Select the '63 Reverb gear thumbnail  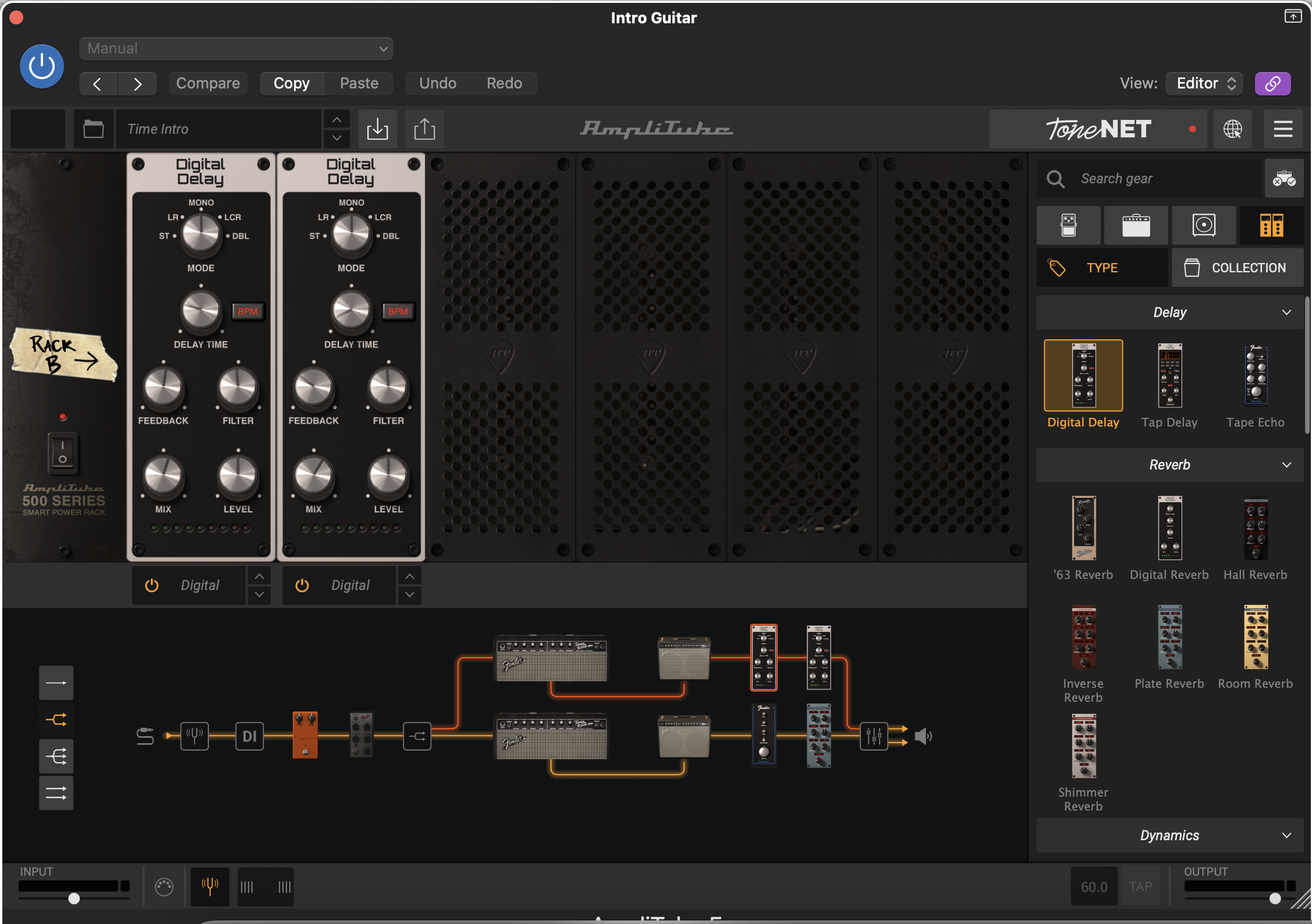click(x=1083, y=528)
